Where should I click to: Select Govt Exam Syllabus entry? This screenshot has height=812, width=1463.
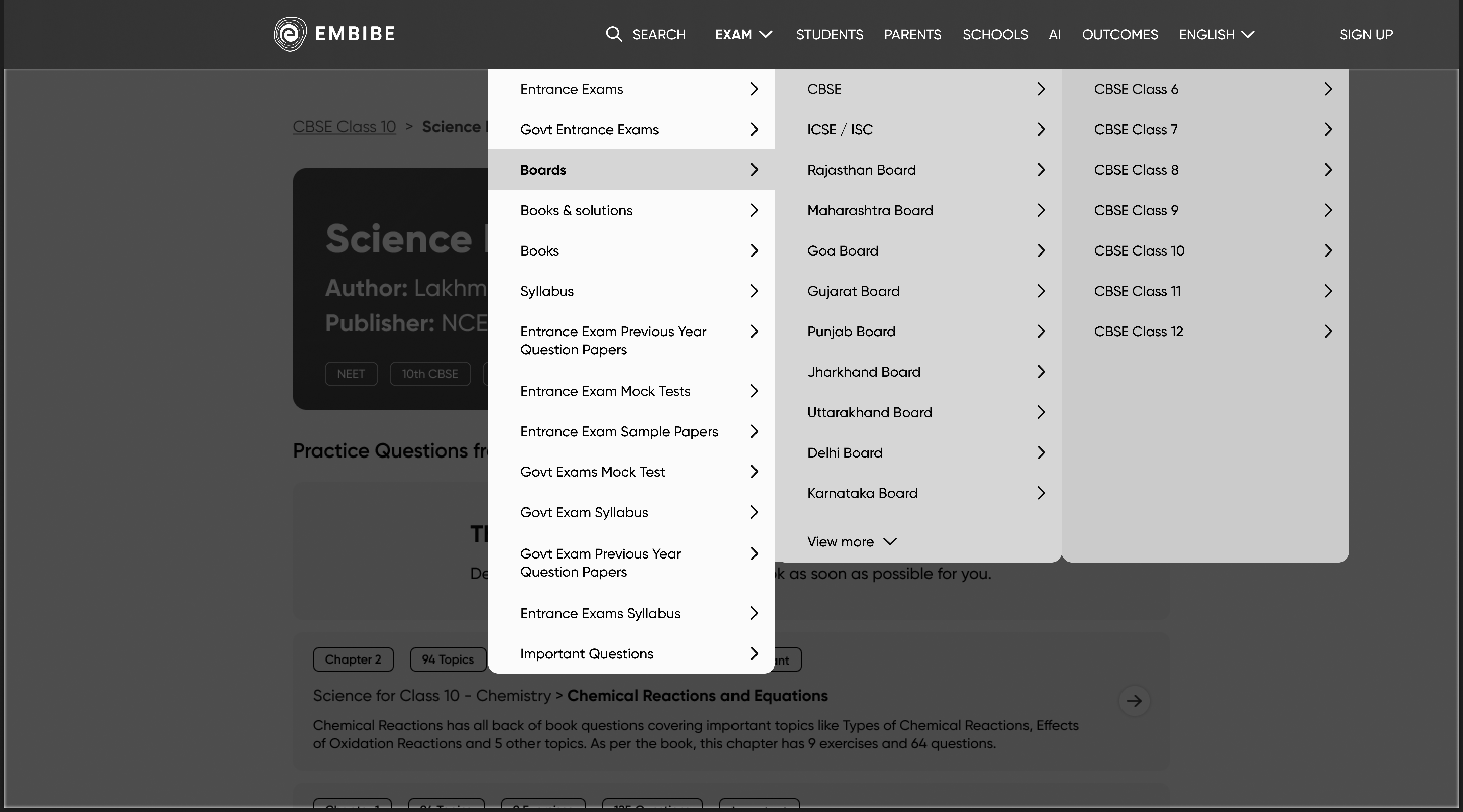click(631, 512)
